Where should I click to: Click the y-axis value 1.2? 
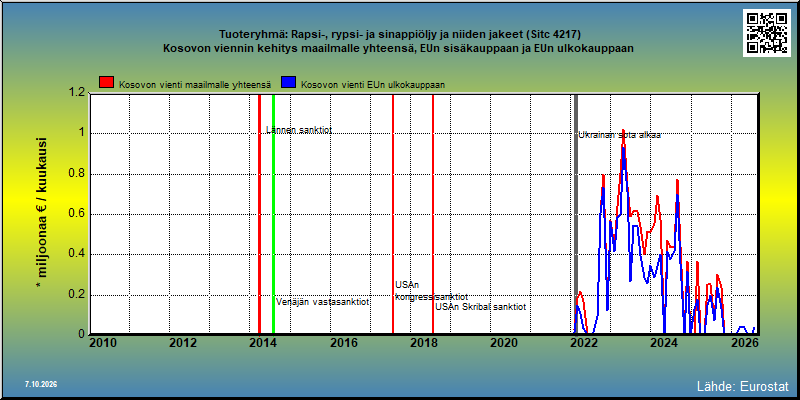coord(77,93)
